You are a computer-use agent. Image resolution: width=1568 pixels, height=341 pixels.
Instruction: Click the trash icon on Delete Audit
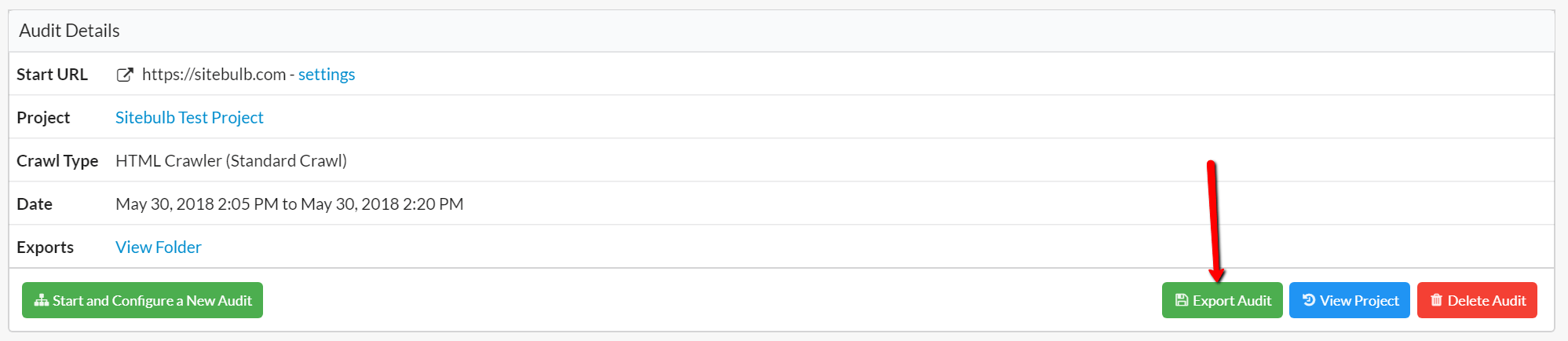tap(1436, 300)
